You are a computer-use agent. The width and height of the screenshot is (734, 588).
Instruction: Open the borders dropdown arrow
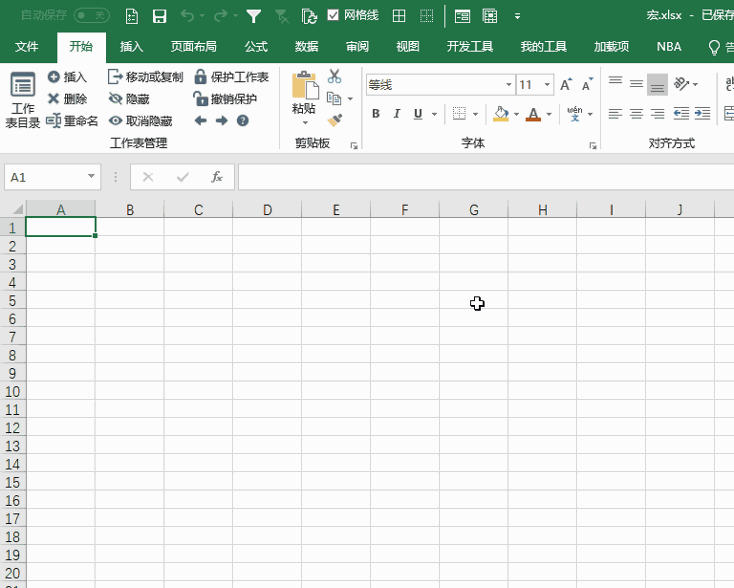(475, 114)
